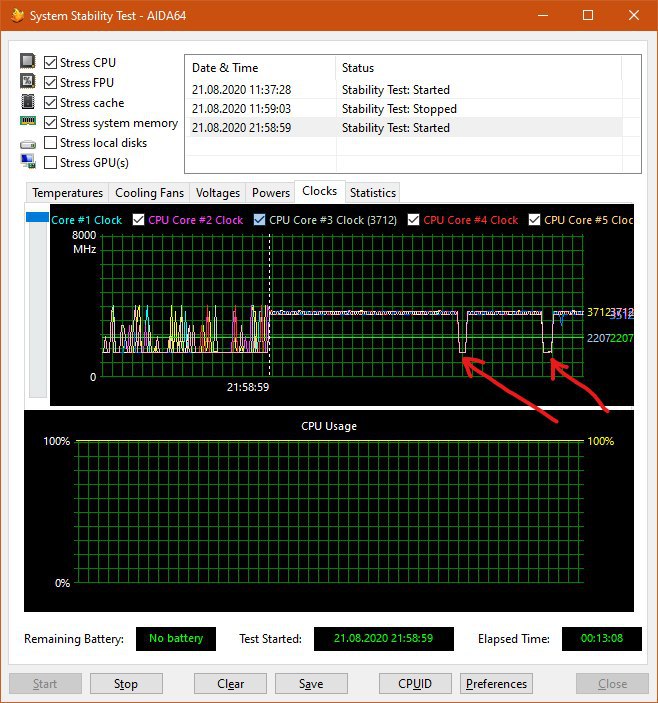
Task: Toggle CPU Core #2 Clock graph checkbox
Action: tap(139, 220)
